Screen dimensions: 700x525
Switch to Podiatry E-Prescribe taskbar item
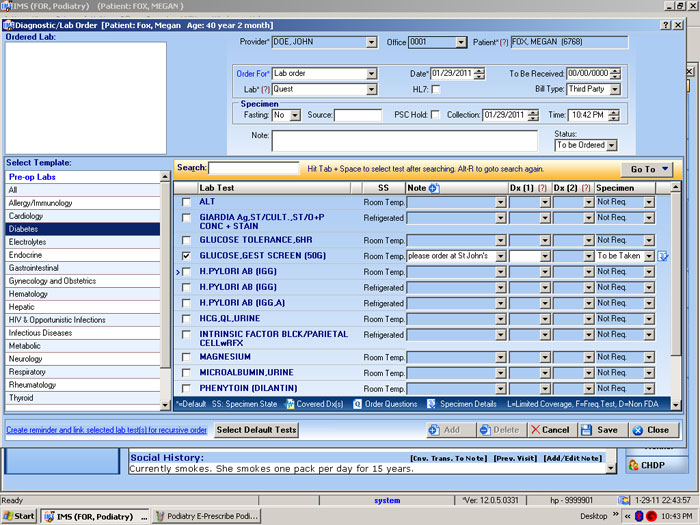tap(207, 517)
